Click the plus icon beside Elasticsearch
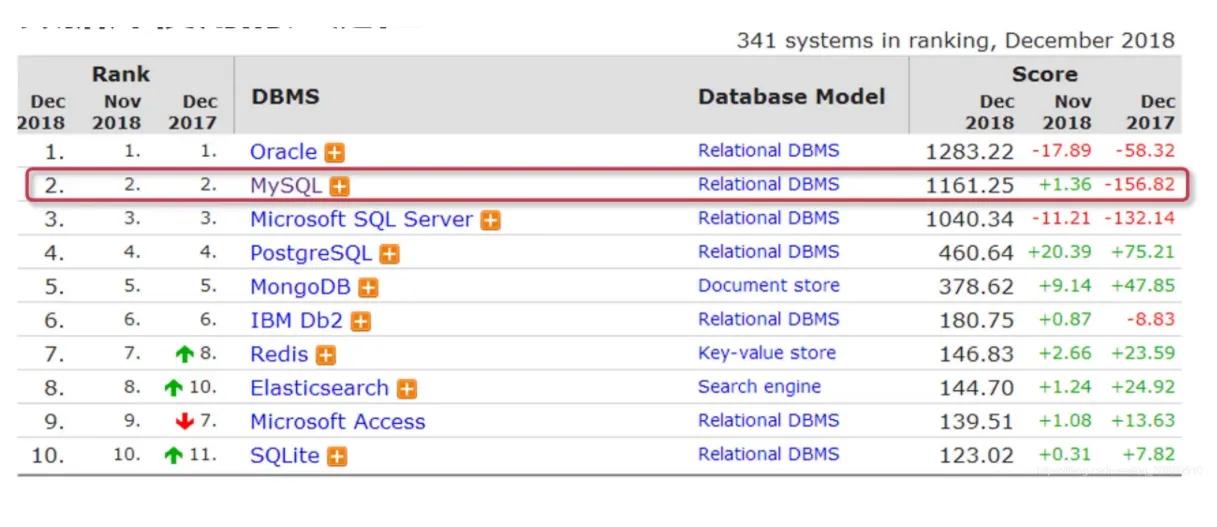Viewport: 1217px width, 527px height. tap(406, 389)
